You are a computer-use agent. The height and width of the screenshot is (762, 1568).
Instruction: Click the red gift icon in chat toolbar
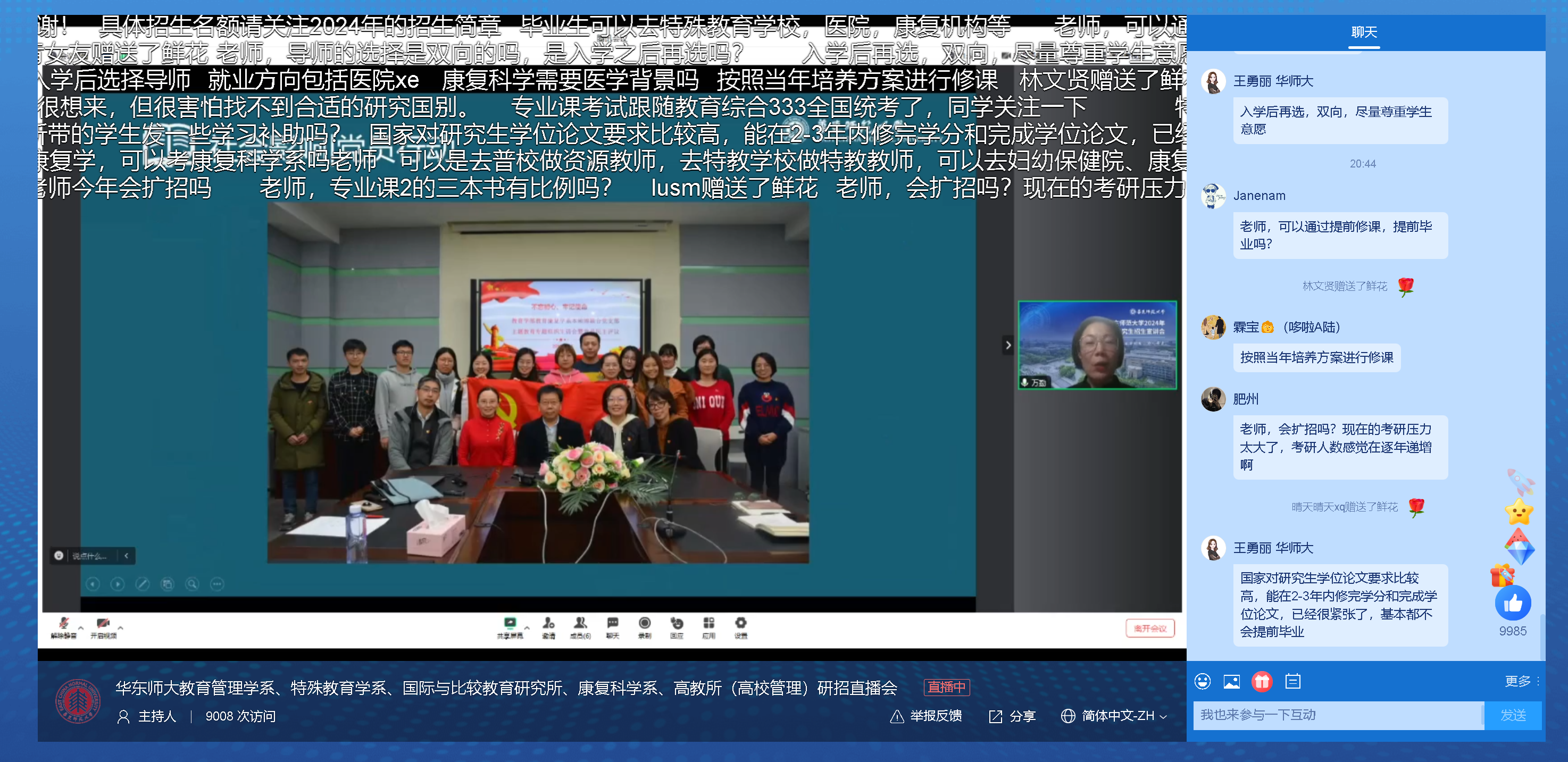click(x=1263, y=681)
